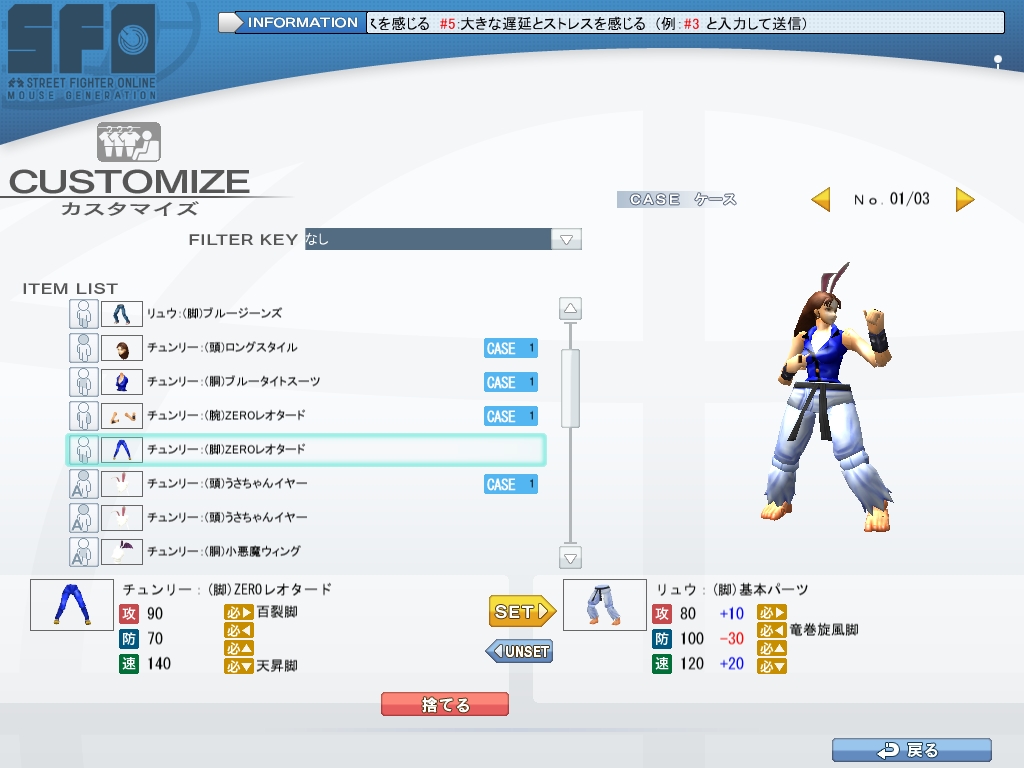Click accessory-type icon beside 小悪魔ウィング

[x=84, y=552]
